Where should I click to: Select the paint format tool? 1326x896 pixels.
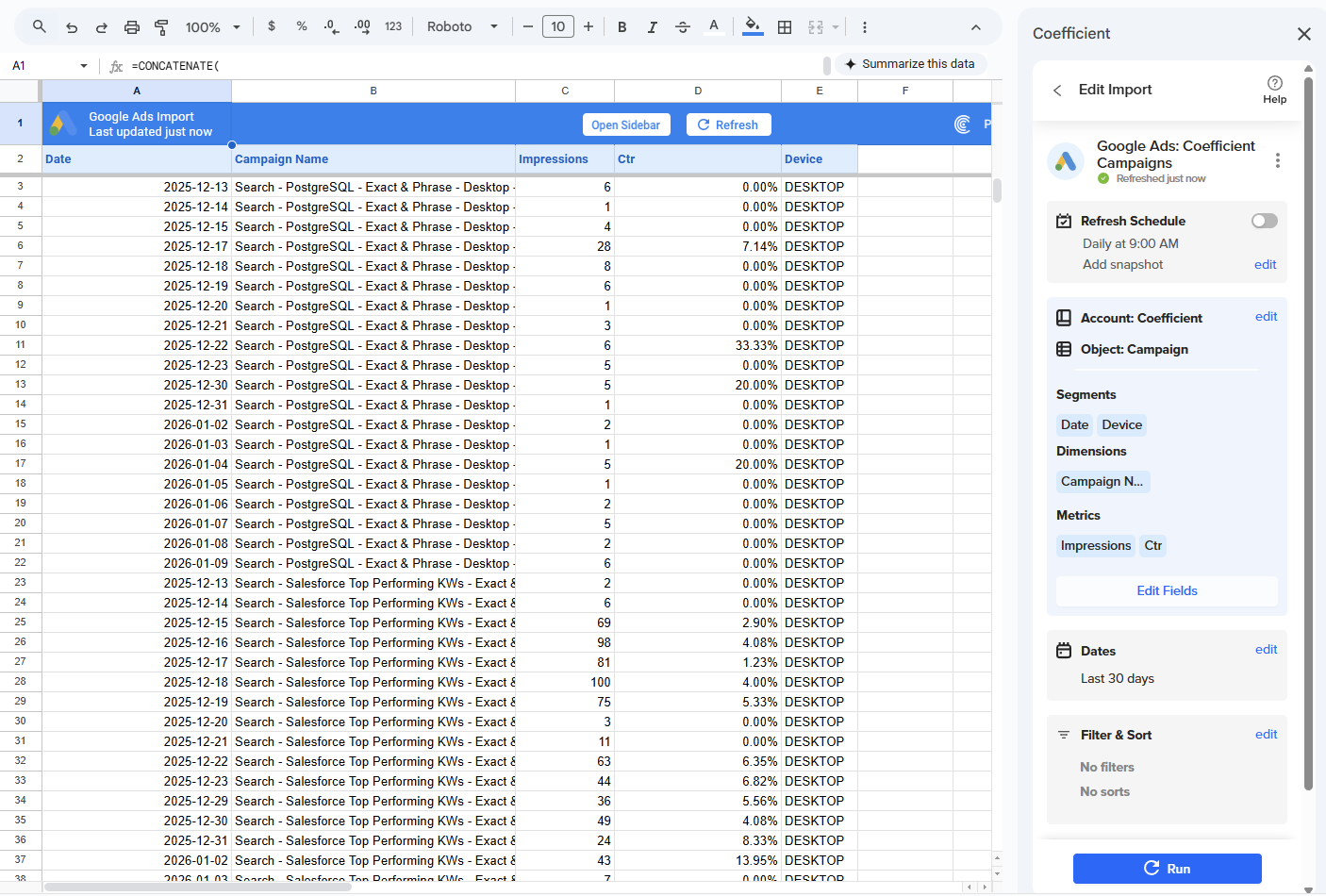[x=161, y=27]
